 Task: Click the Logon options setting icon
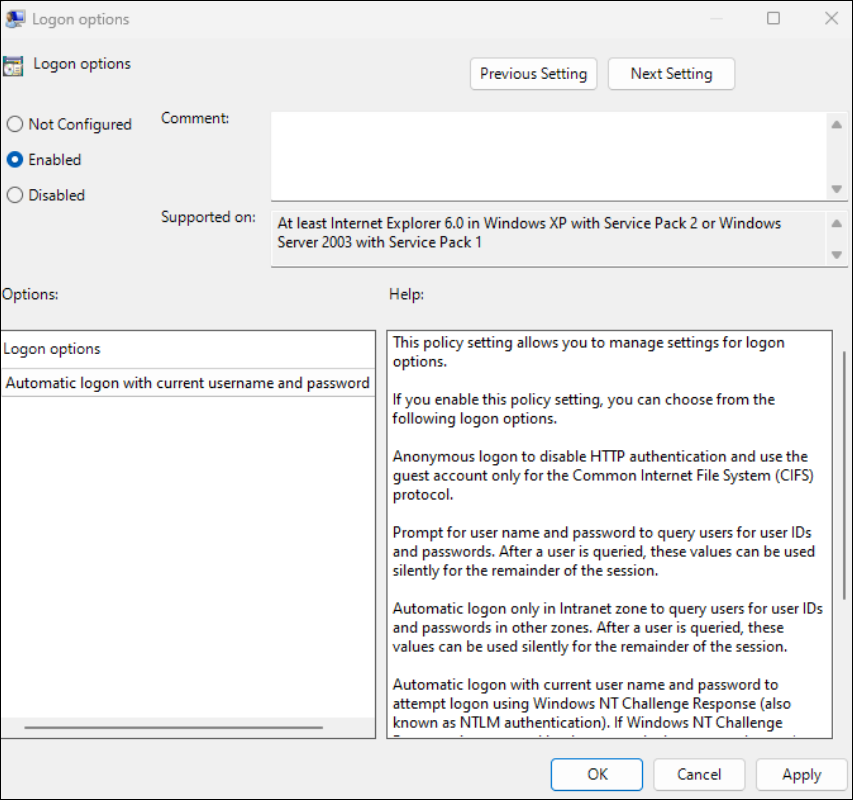13,64
